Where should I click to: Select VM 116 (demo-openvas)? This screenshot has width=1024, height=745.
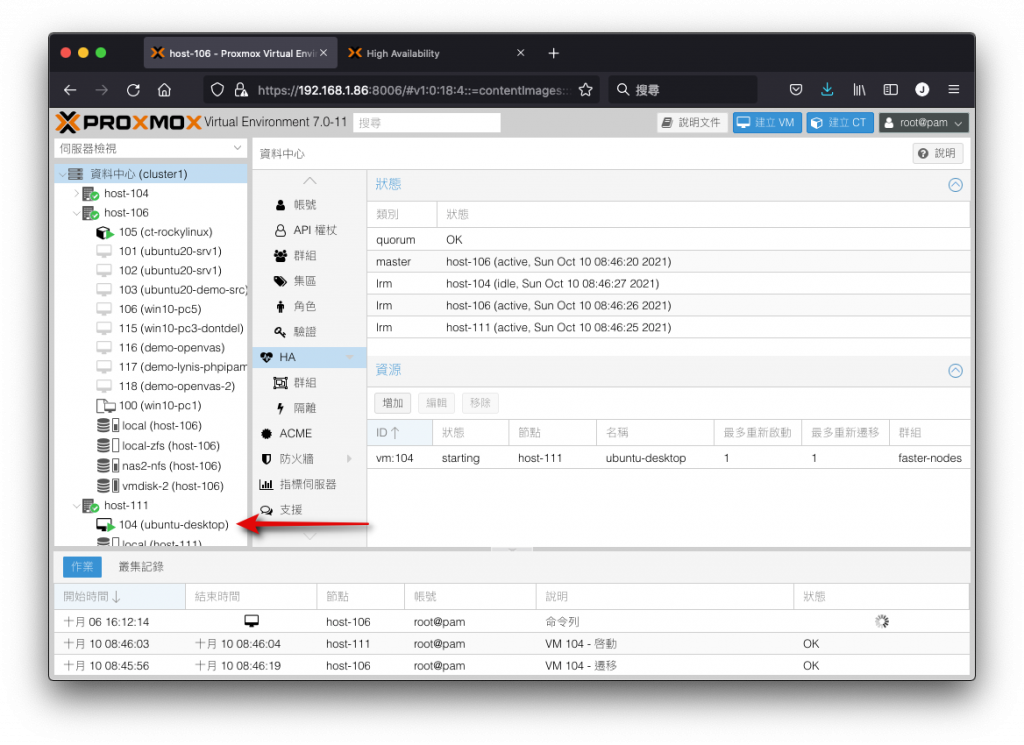click(x=171, y=347)
